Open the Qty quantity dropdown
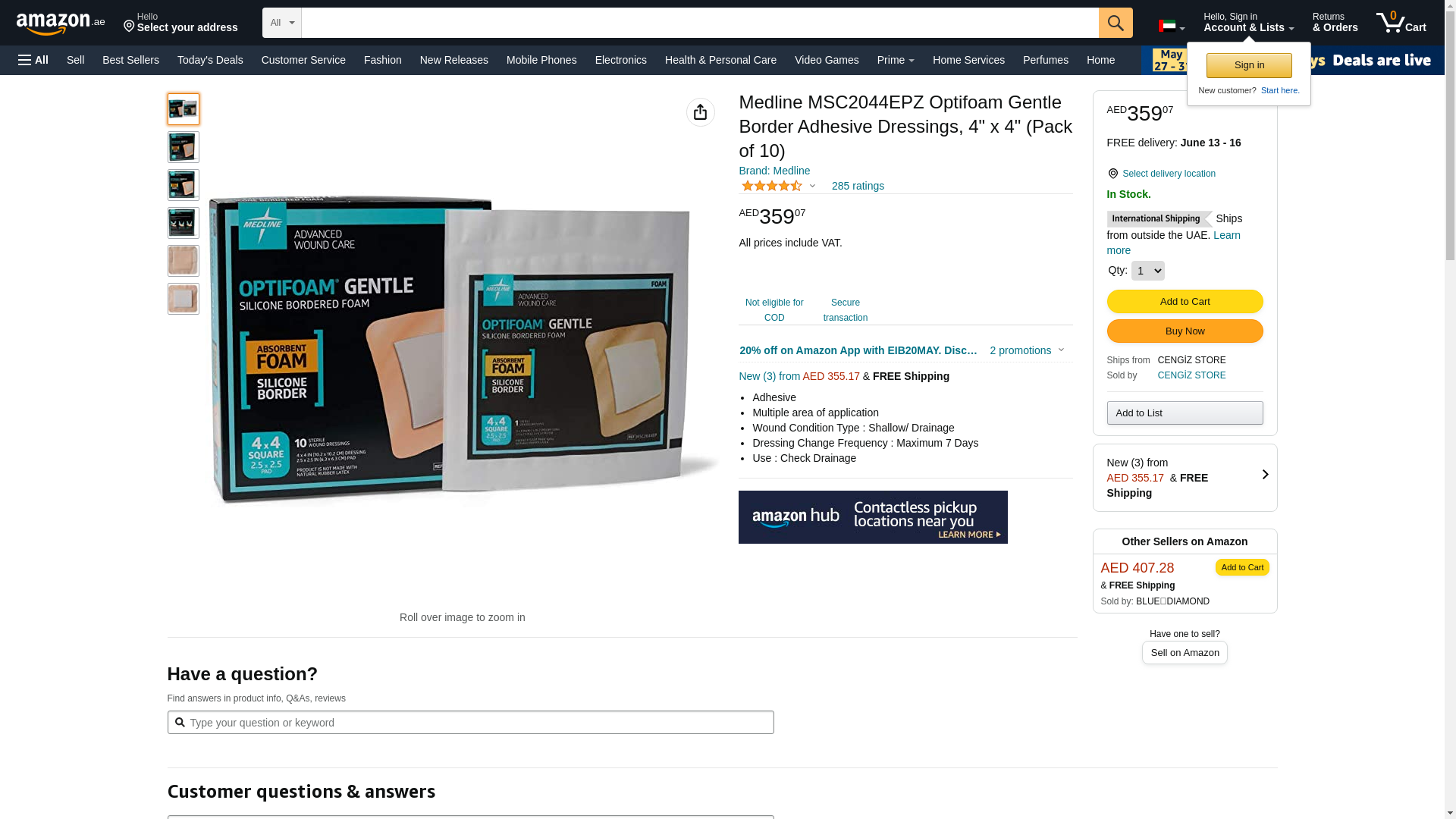Image resolution: width=1456 pixels, height=819 pixels. [x=1148, y=271]
